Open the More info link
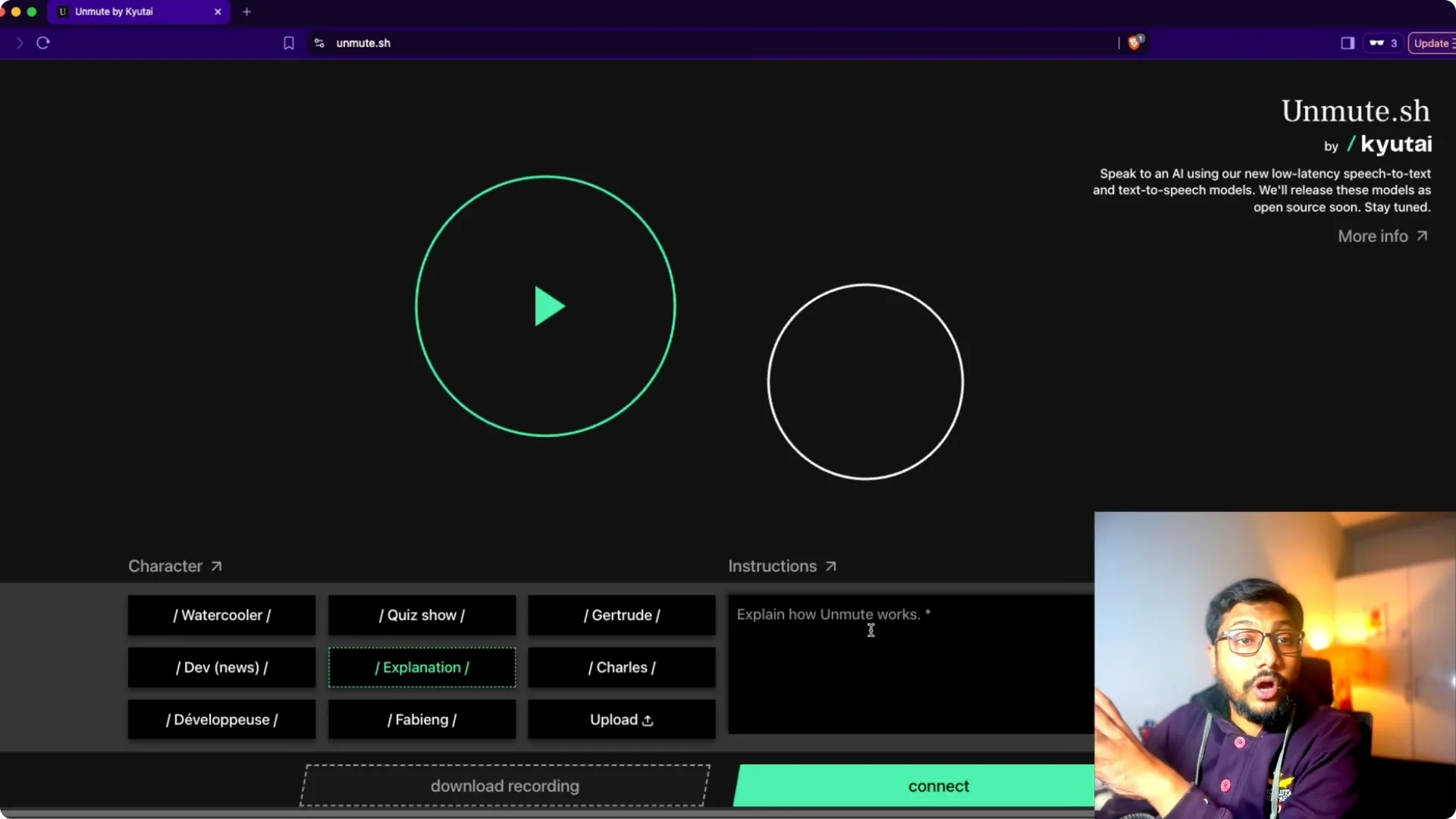Viewport: 1456px width, 819px height. (x=1373, y=236)
